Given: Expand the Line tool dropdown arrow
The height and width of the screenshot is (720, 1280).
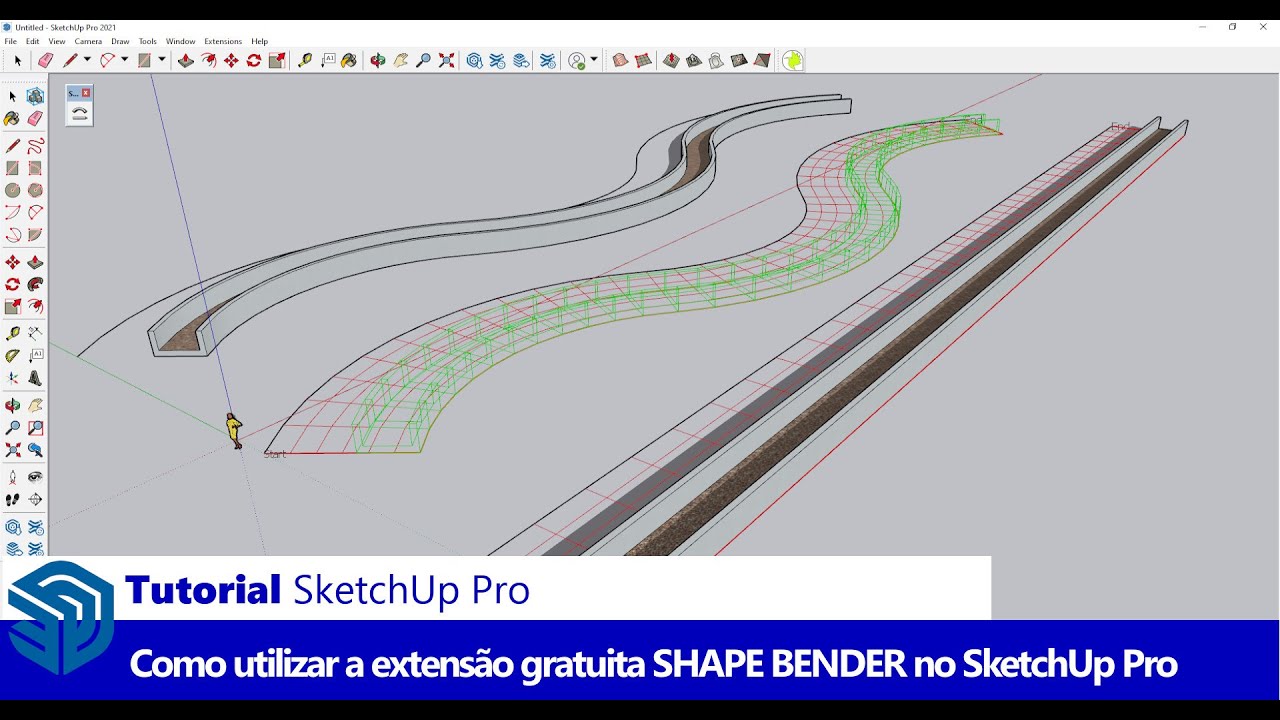Looking at the screenshot, I should 87,60.
